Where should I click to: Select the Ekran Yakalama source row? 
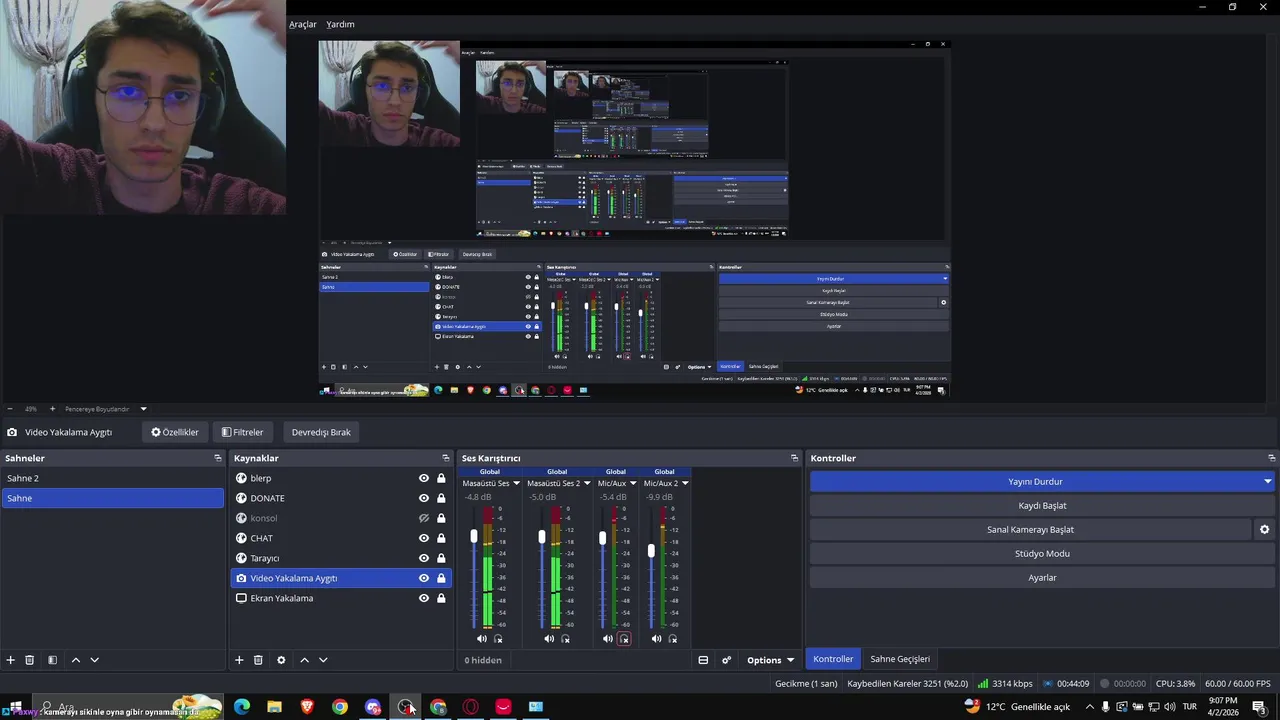[341, 598]
